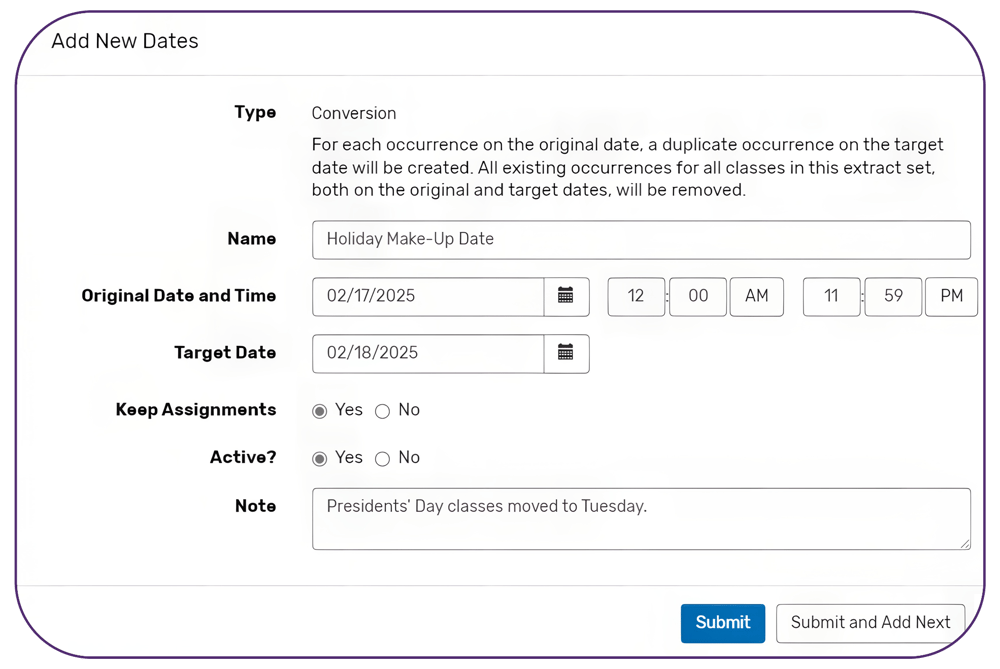Click the end hour field showing 11
Viewport: 1000px width, 669px height.
tap(831, 297)
